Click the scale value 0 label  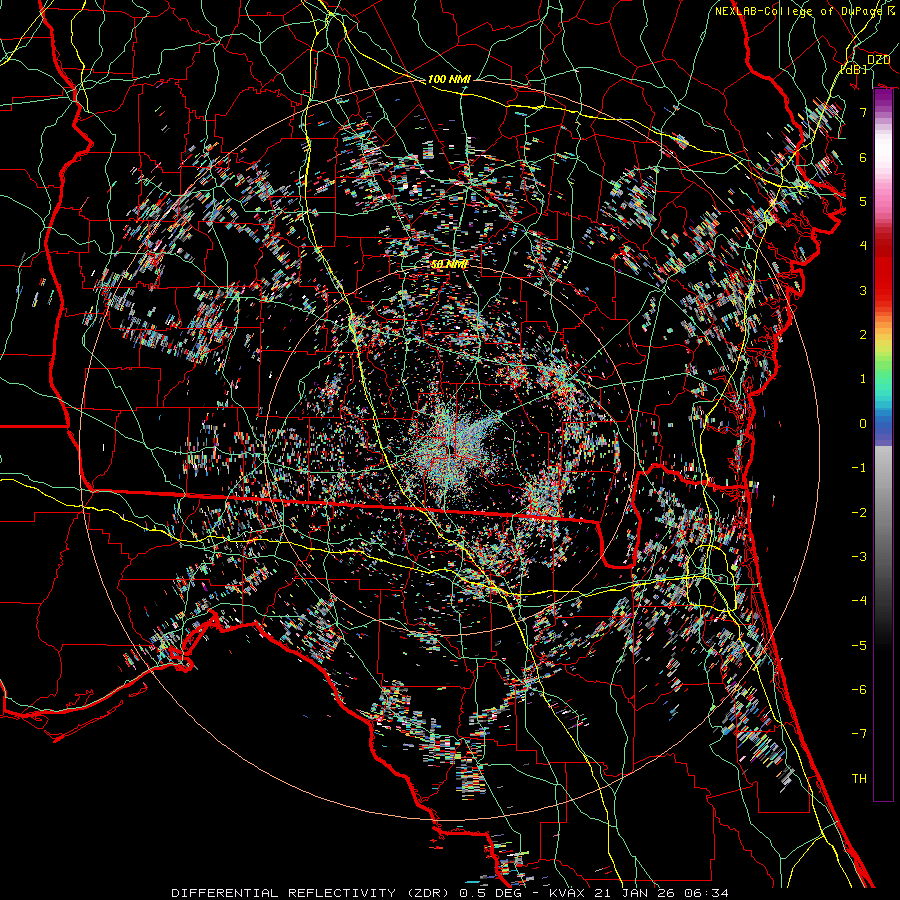(863, 424)
